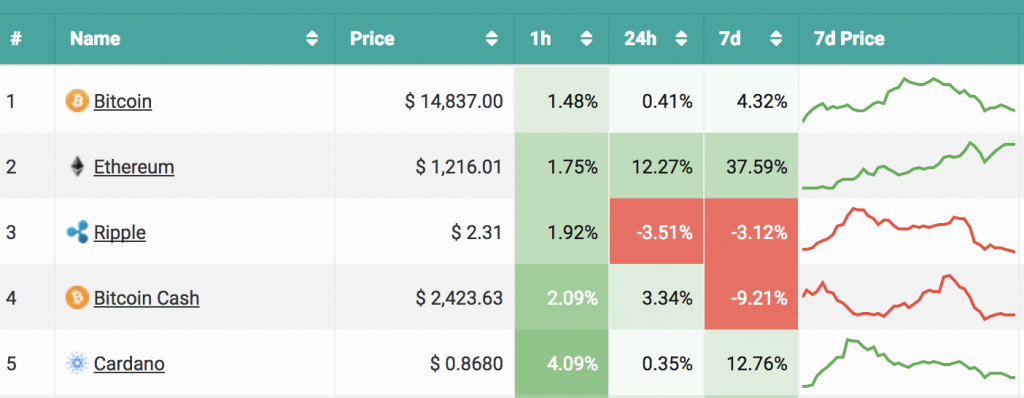Click the Cardano logo icon
The height and width of the screenshot is (398, 1024).
tap(77, 363)
